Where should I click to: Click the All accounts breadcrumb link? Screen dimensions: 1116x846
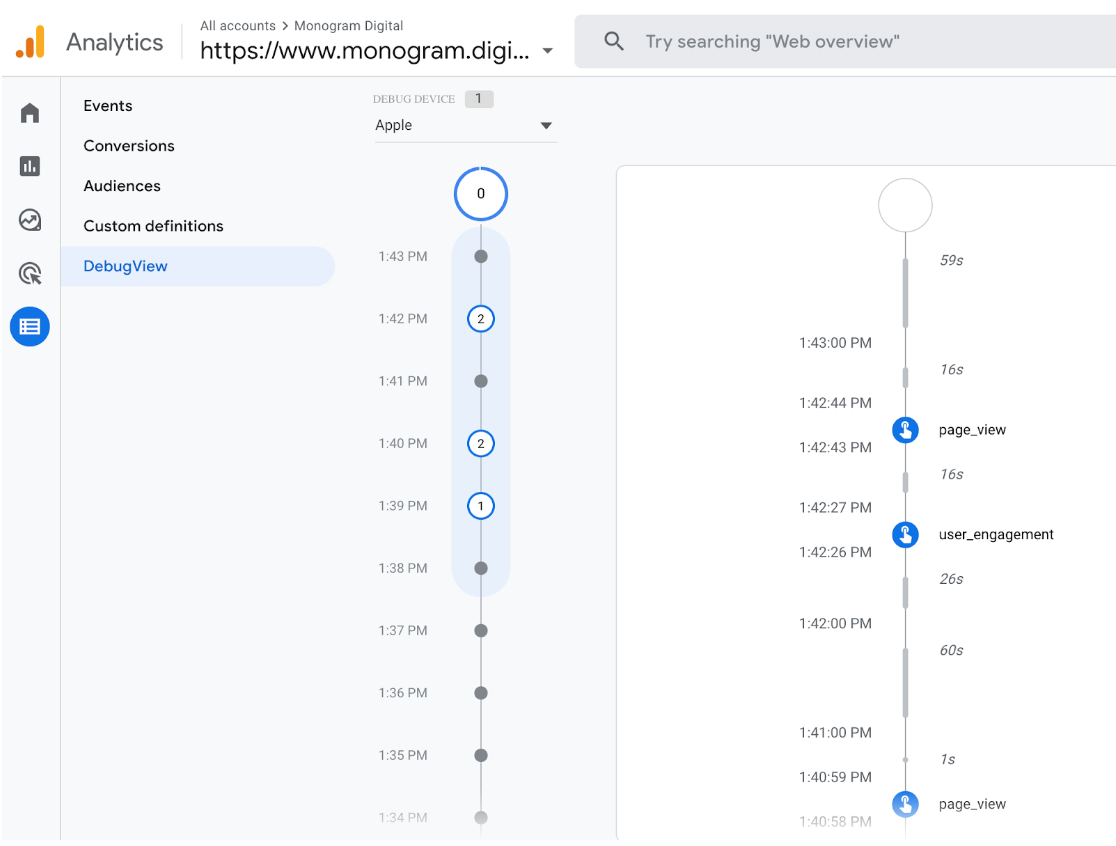pos(237,26)
